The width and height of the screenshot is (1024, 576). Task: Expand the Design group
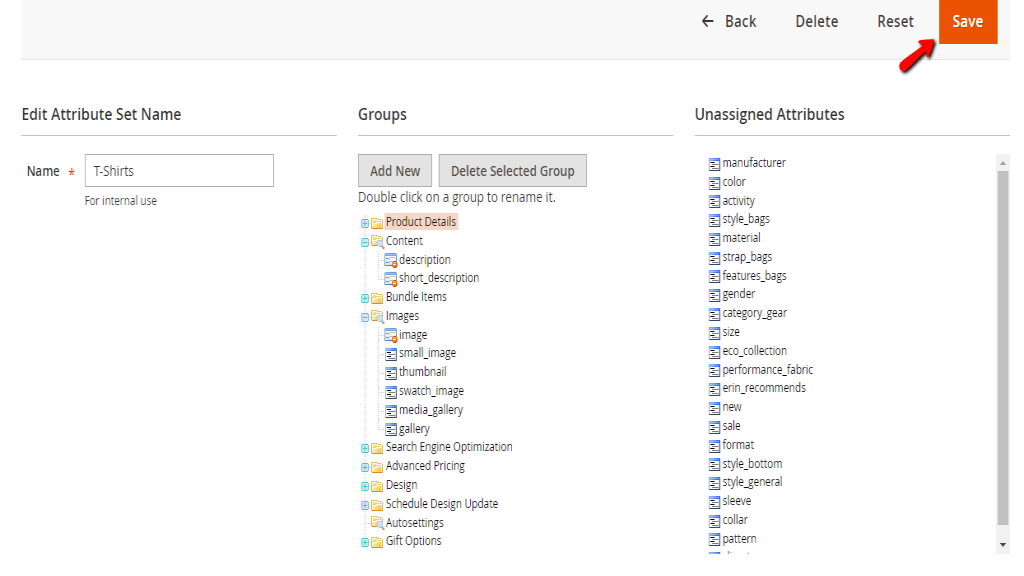coord(365,486)
